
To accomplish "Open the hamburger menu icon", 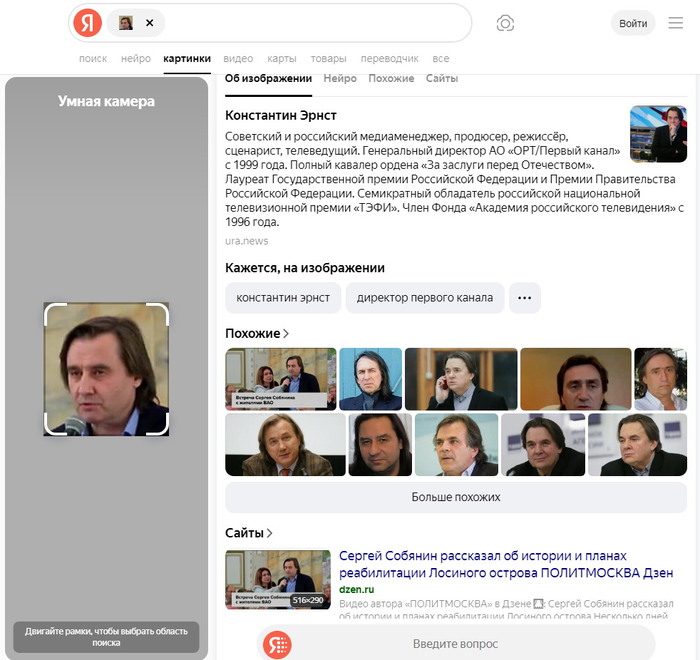I will click(676, 23).
